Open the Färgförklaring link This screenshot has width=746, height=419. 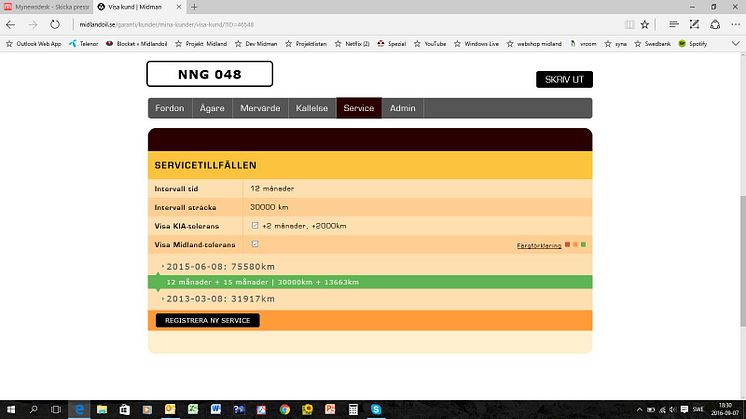point(539,245)
